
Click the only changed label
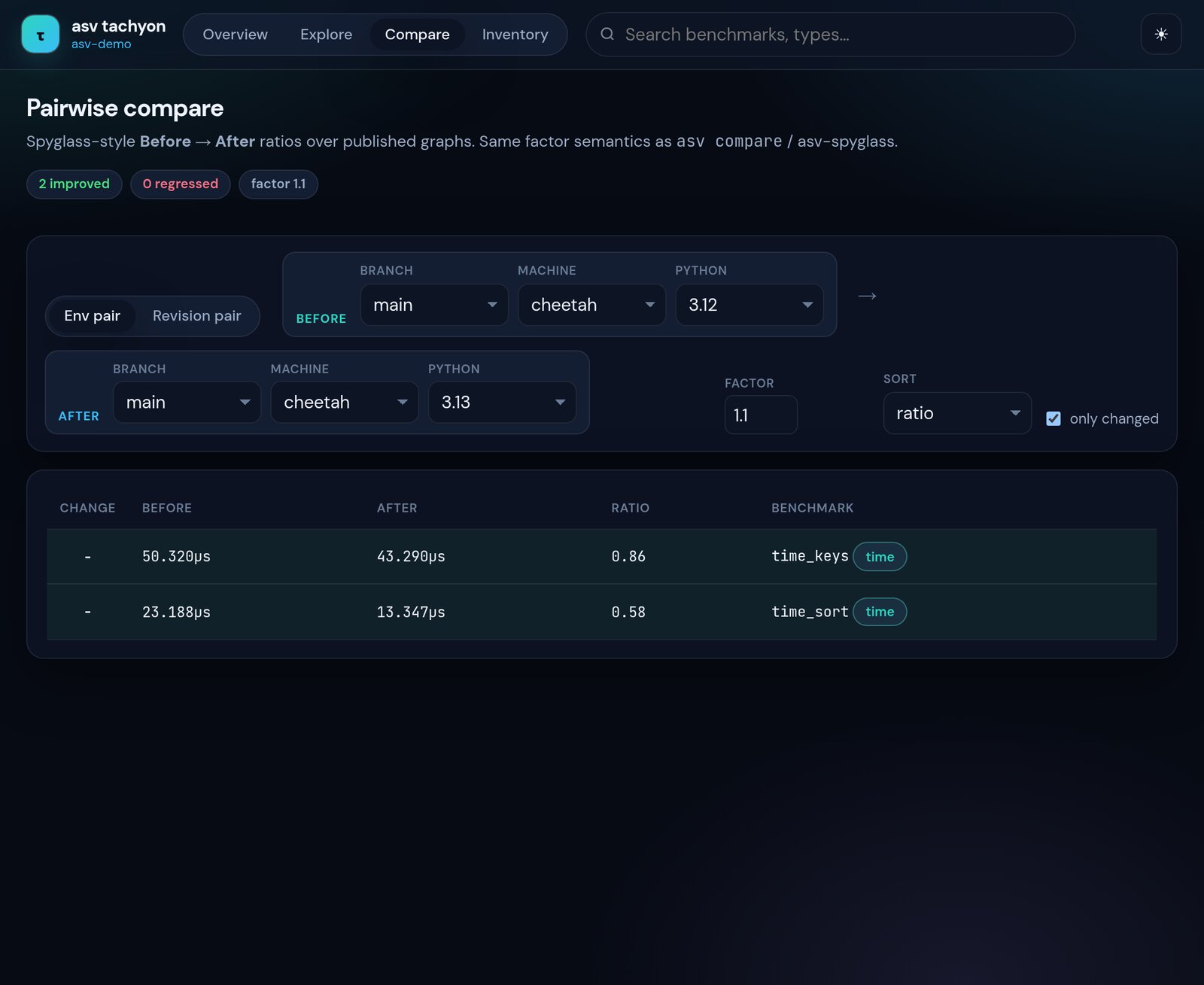click(1114, 419)
